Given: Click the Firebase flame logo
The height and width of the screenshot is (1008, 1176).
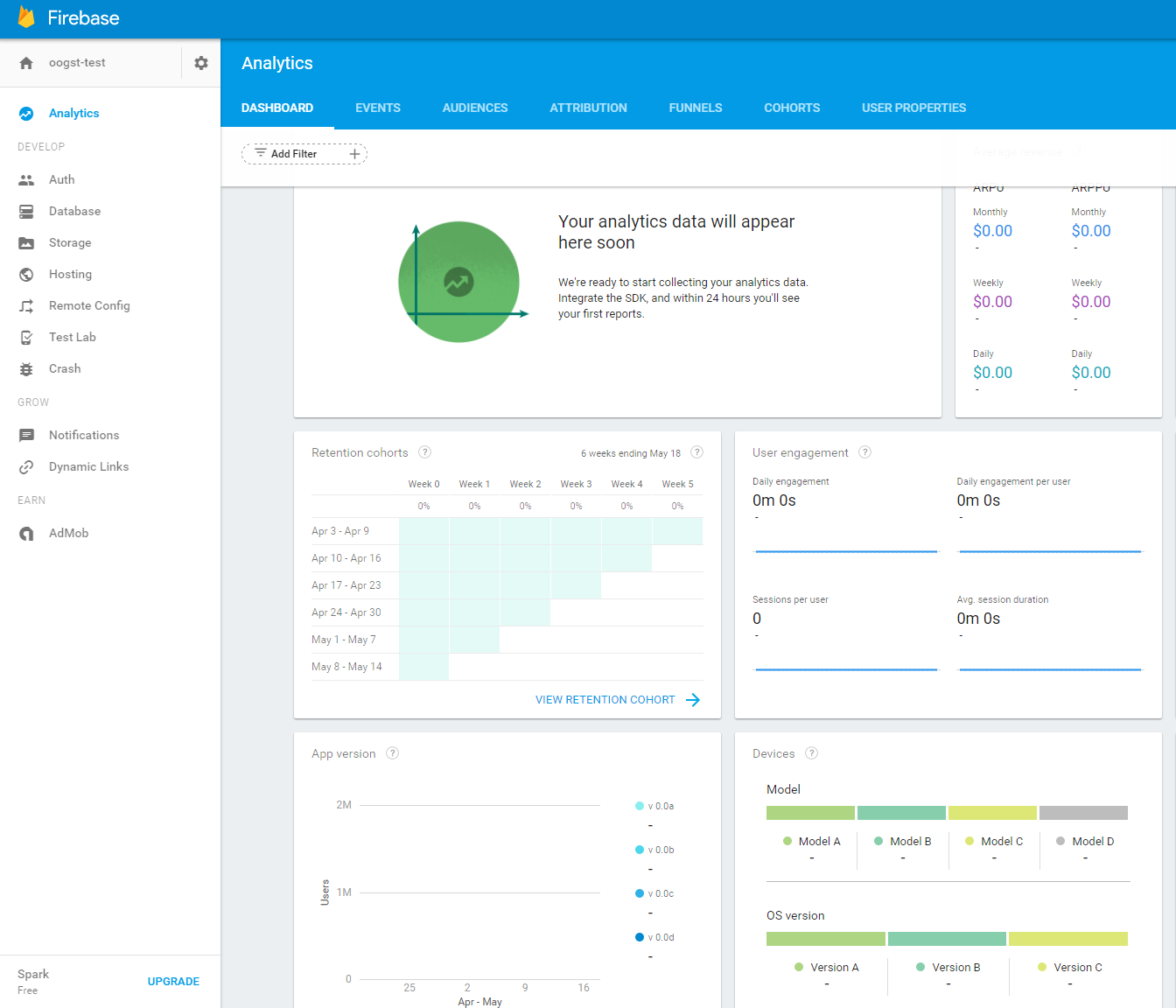Looking at the screenshot, I should 26,17.
